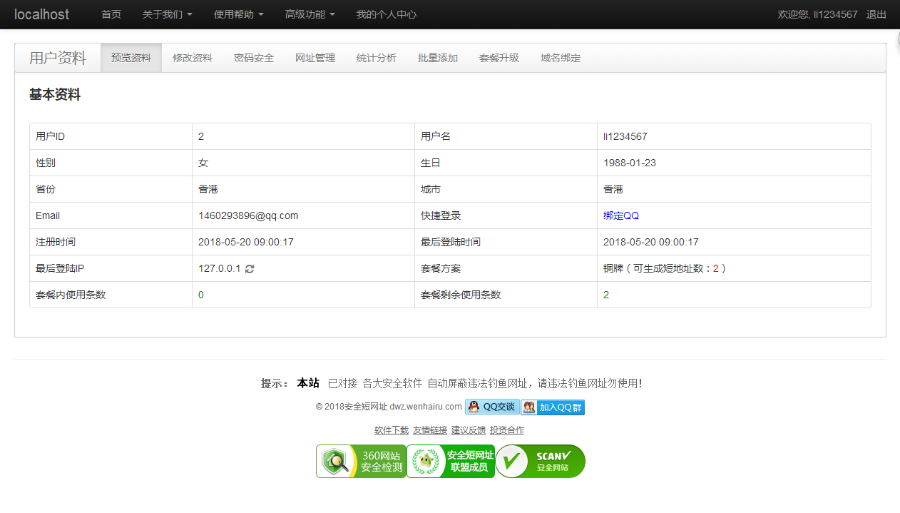The width and height of the screenshot is (900, 513).
Task: Open the 网址管理 tab
Action: (315, 58)
